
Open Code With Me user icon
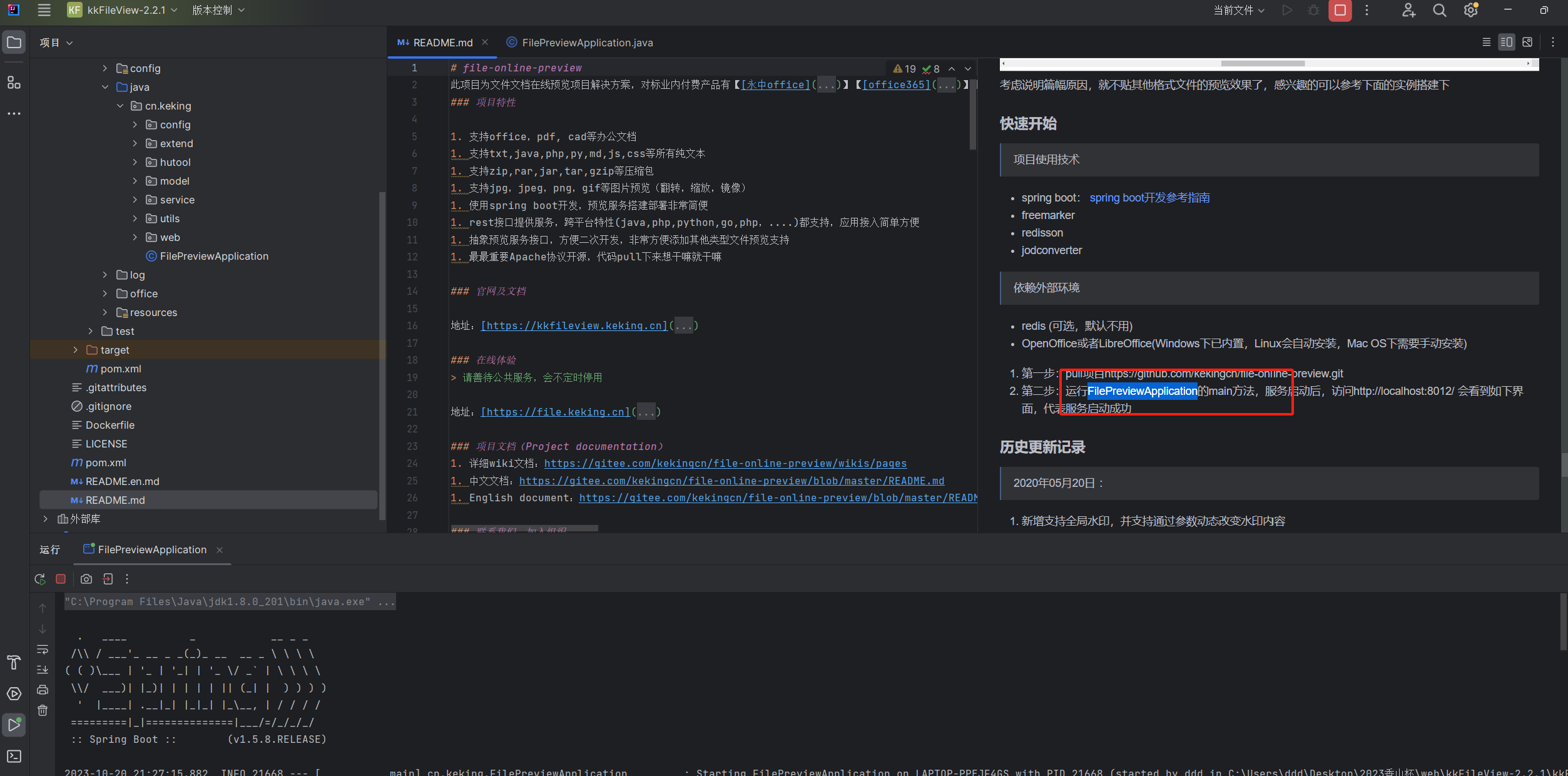(x=1408, y=10)
